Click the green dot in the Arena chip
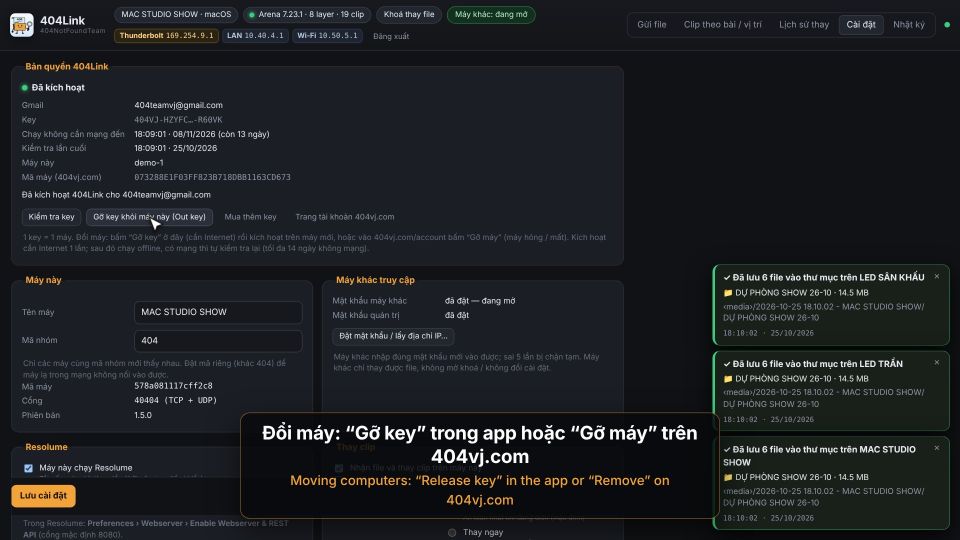The width and height of the screenshot is (960, 540). pos(252,15)
